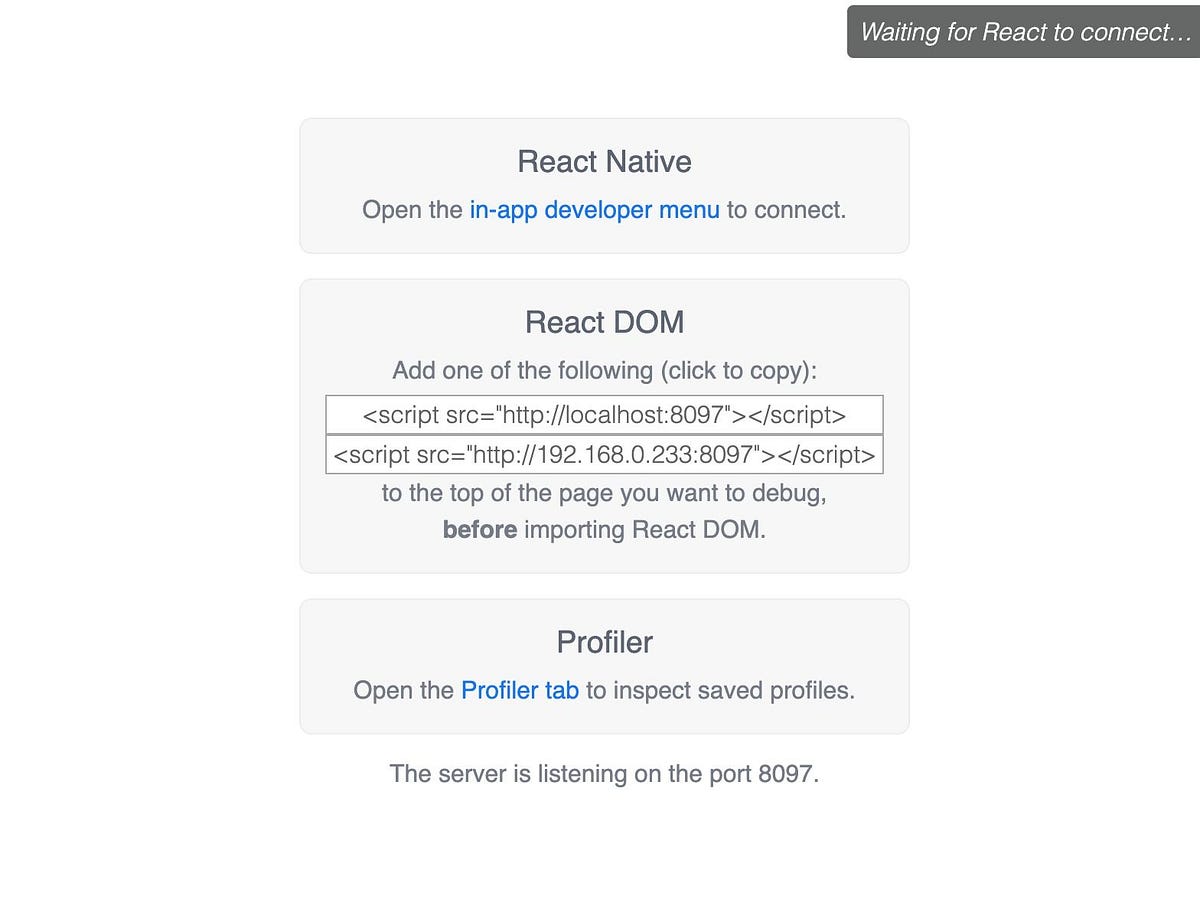
Task: Select the Profiler panel heading
Action: click(604, 642)
